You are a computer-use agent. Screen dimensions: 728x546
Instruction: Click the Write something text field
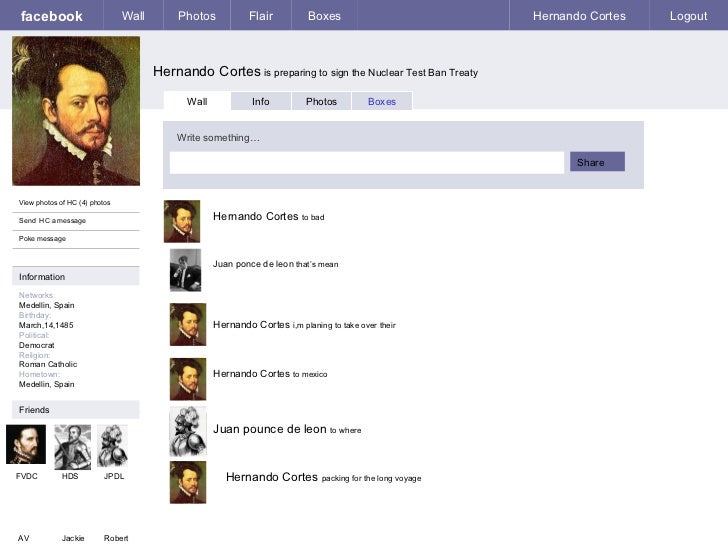pos(367,162)
